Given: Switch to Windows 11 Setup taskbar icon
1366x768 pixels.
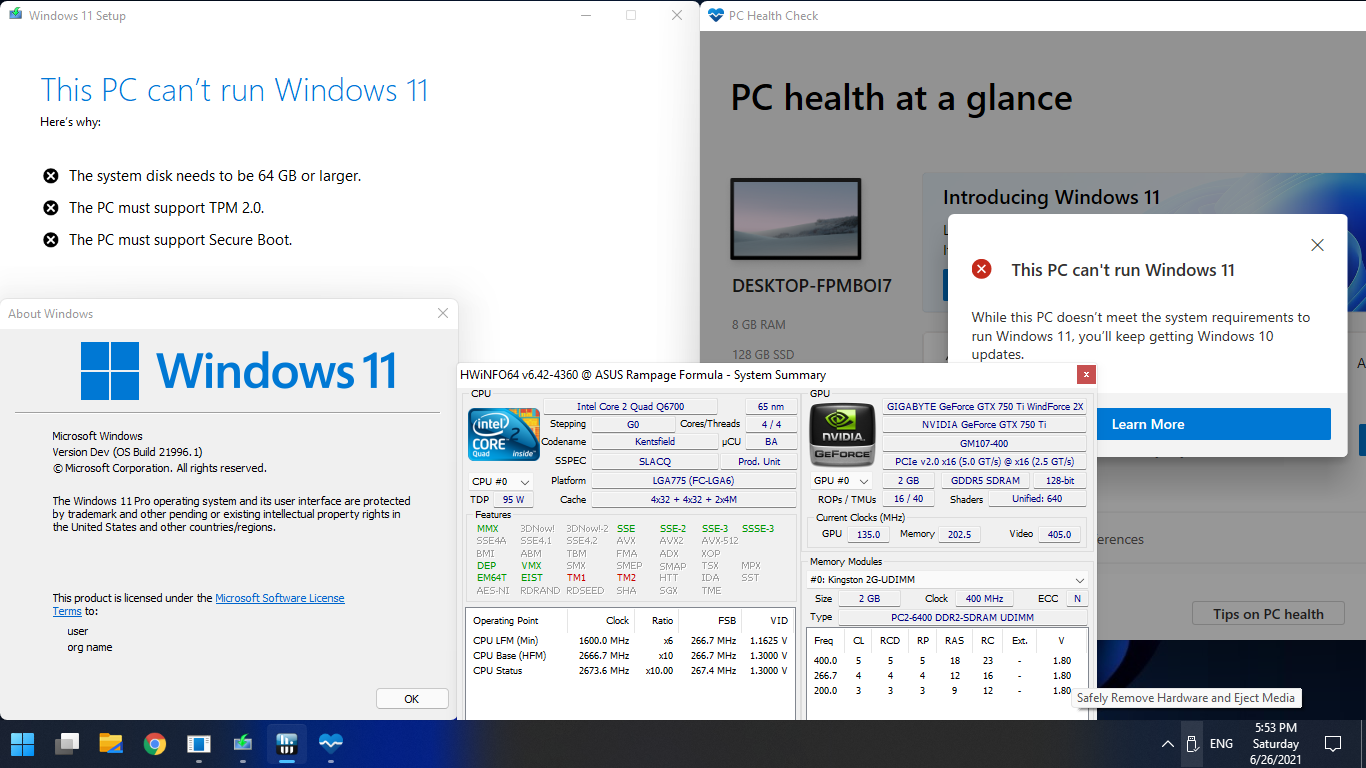Looking at the screenshot, I should [x=243, y=744].
